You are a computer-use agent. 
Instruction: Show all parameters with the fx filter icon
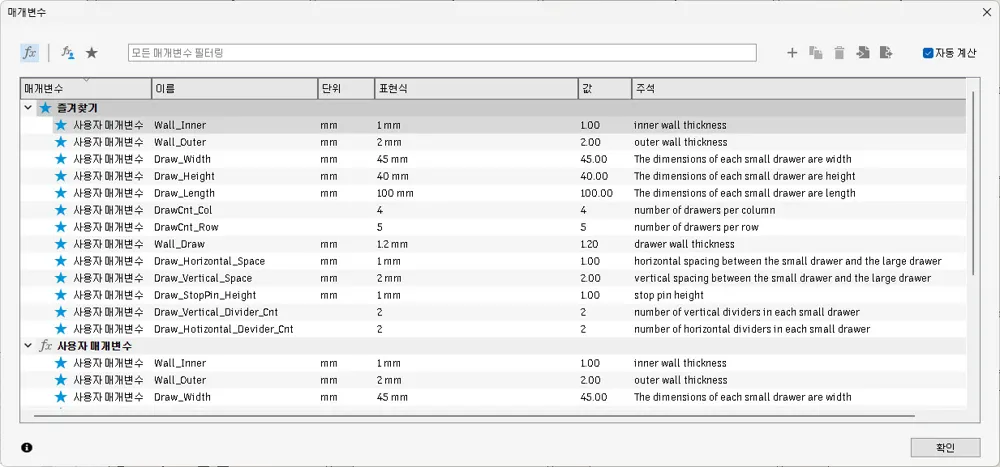point(29,53)
